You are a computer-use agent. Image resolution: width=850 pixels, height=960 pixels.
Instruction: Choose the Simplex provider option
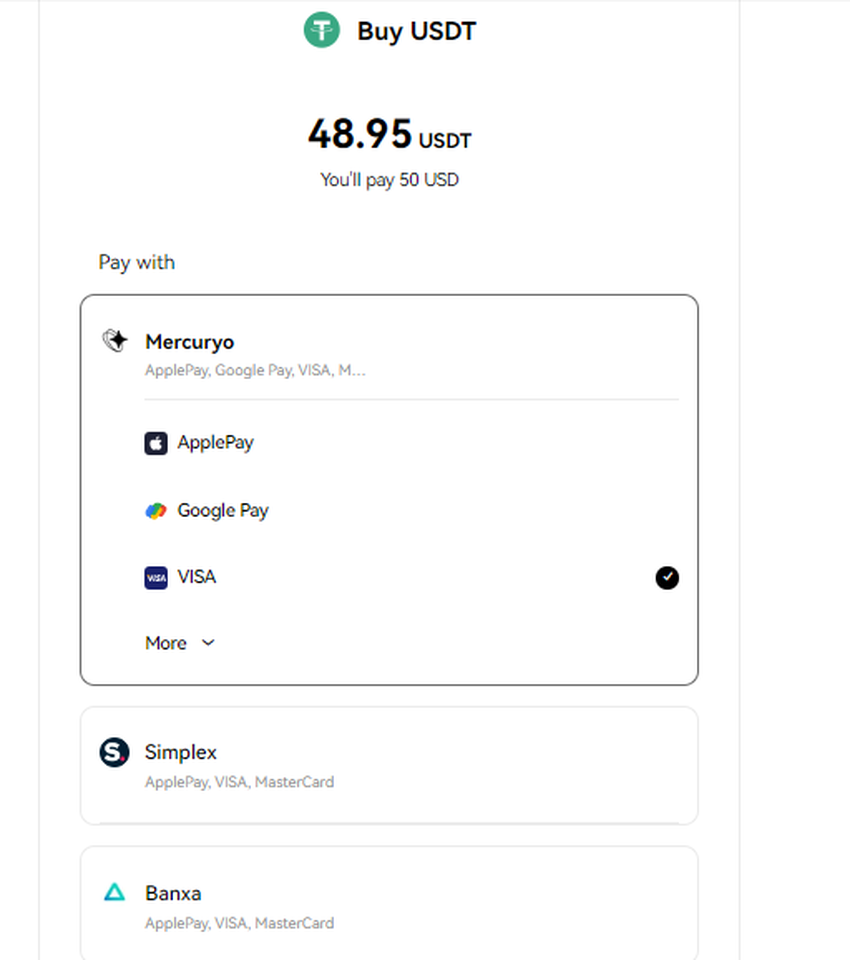(388, 765)
